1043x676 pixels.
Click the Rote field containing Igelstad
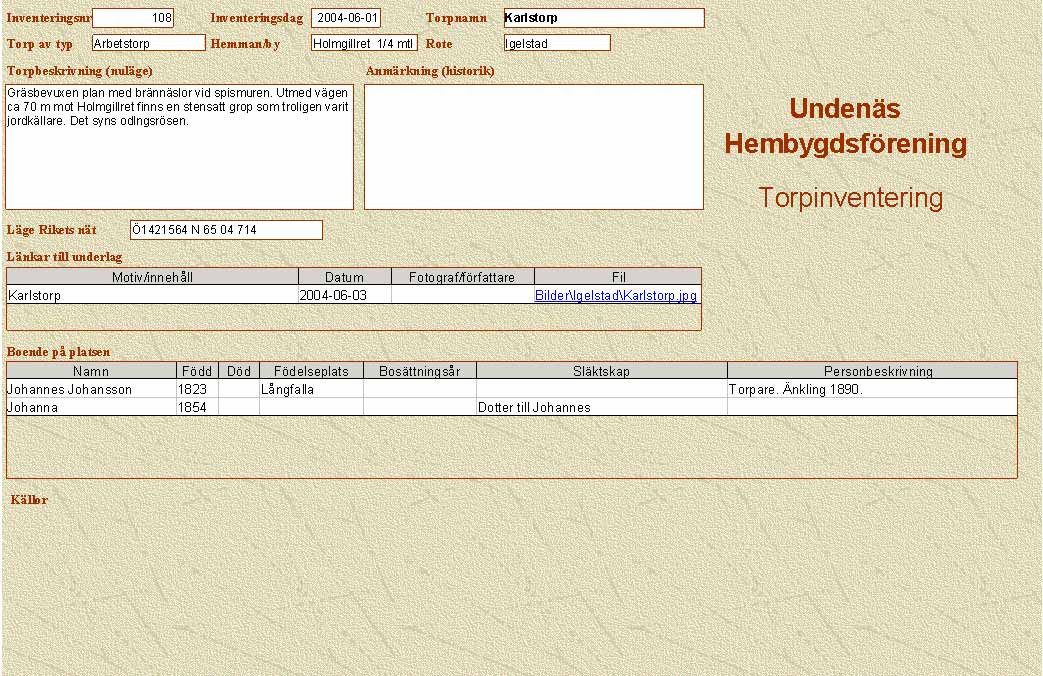click(x=557, y=43)
